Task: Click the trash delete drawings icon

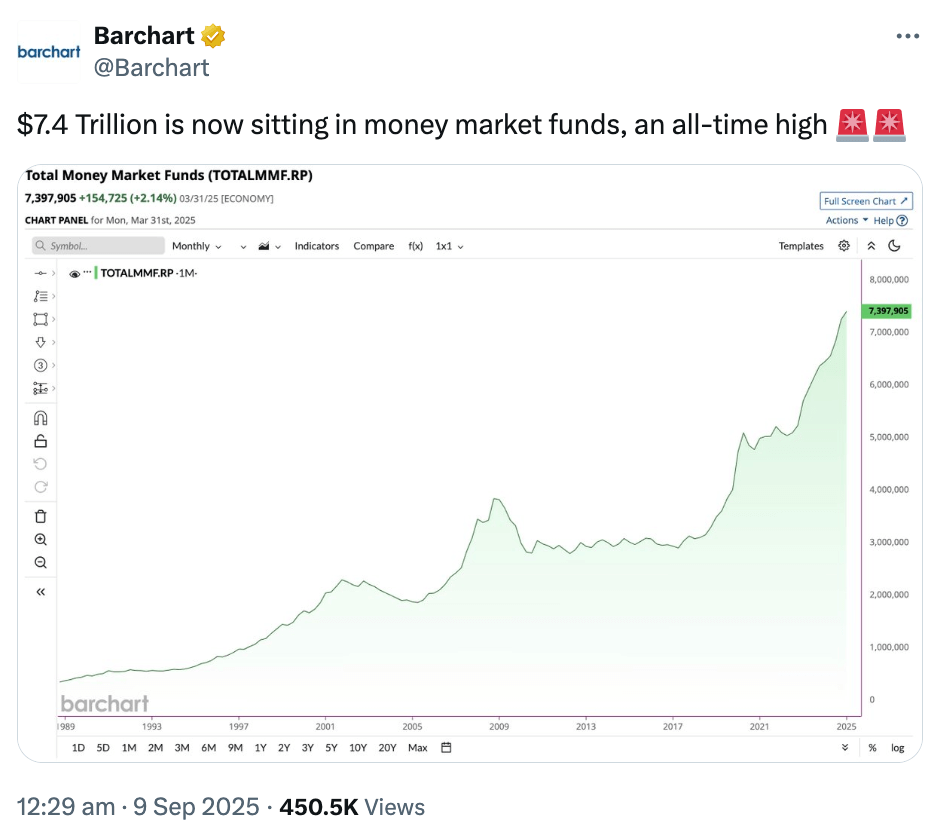Action: [x=41, y=516]
